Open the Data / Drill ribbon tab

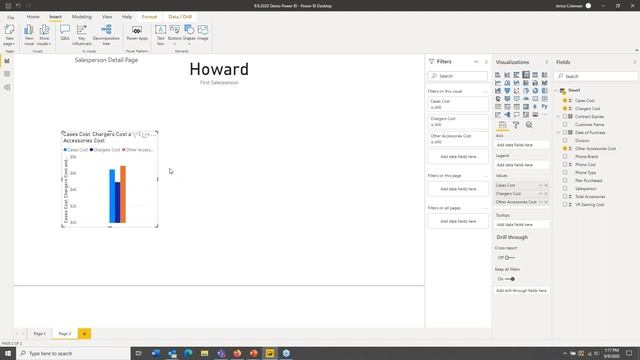[180, 17]
